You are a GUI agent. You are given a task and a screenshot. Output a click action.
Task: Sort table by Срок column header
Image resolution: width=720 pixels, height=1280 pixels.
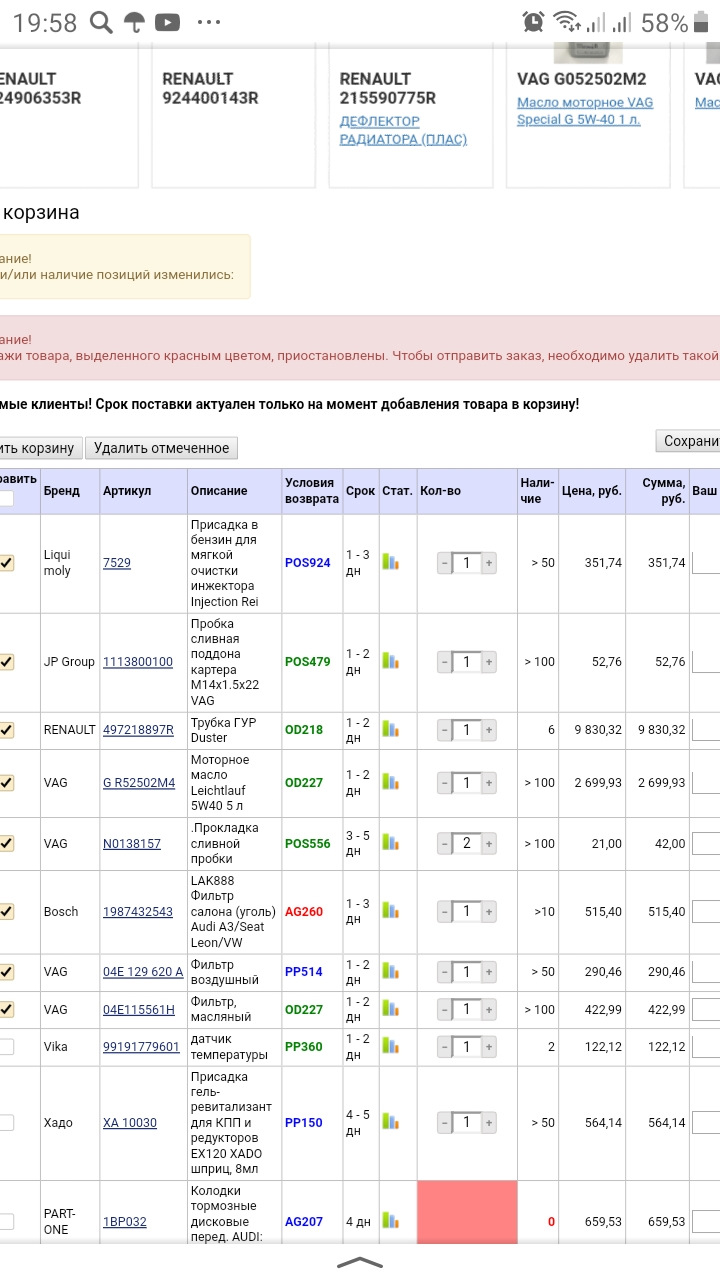click(x=360, y=491)
